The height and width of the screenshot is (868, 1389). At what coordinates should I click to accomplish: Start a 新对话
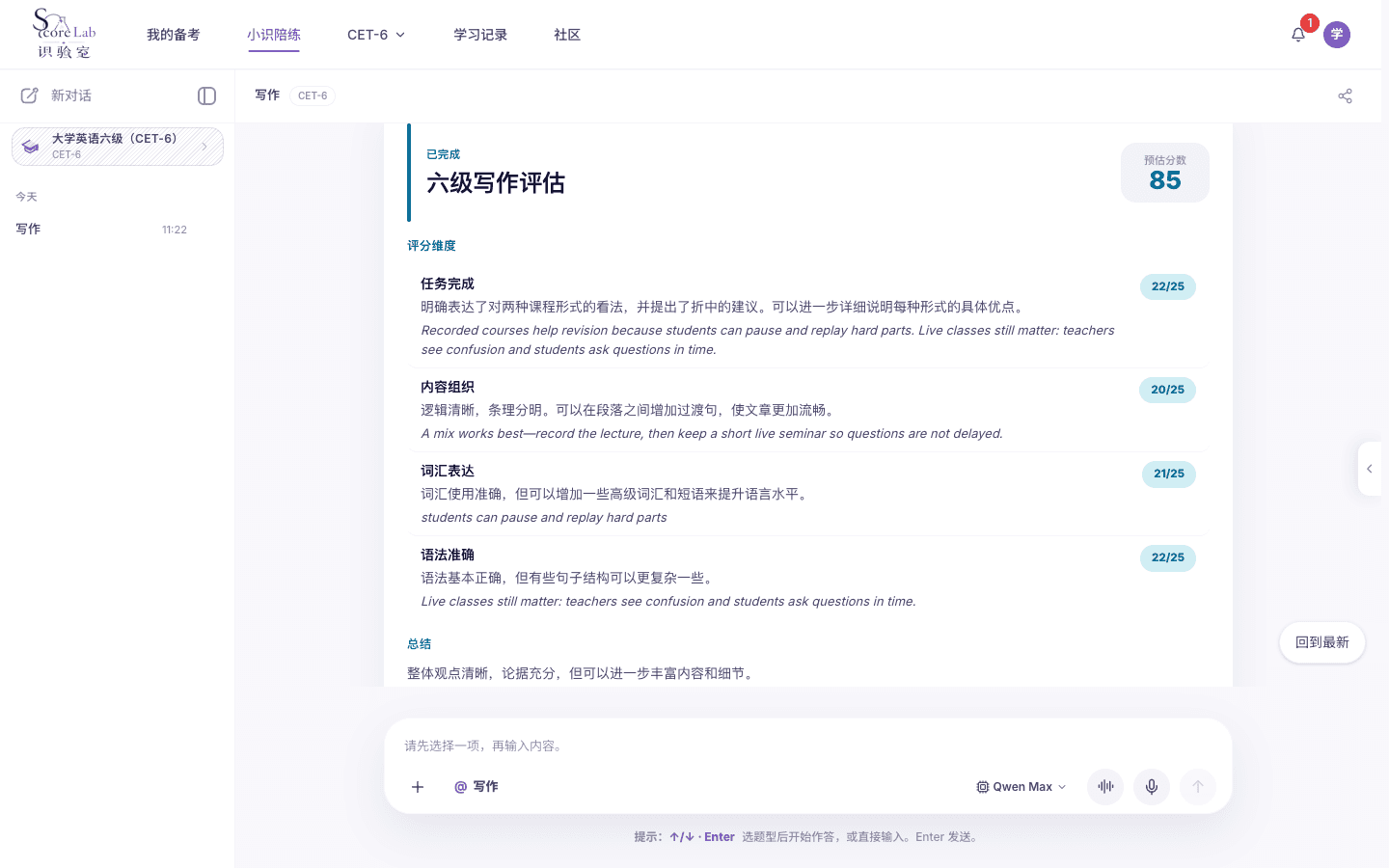pos(71,95)
